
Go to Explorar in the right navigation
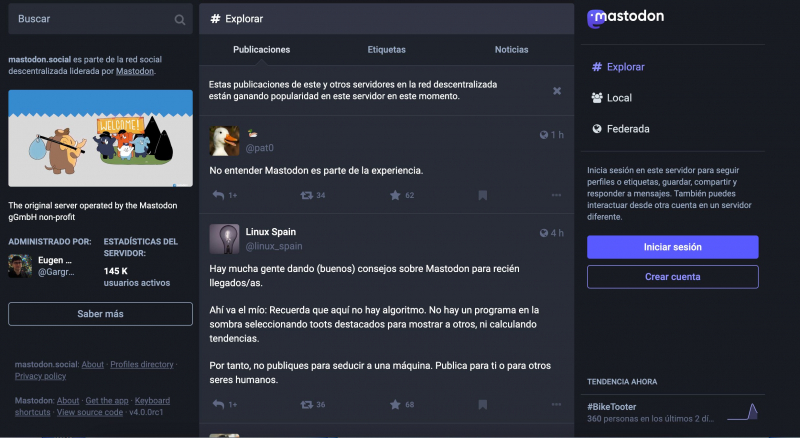tap(618, 67)
